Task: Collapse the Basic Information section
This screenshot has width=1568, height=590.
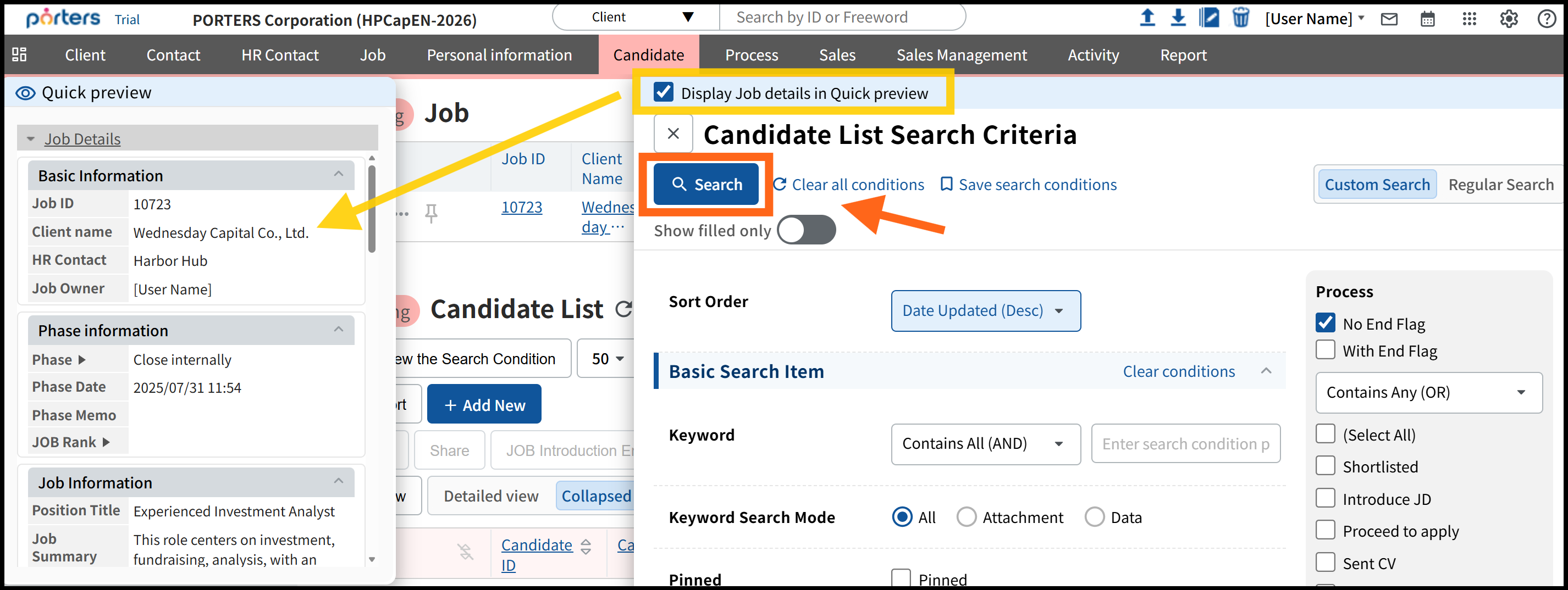Action: (x=339, y=175)
